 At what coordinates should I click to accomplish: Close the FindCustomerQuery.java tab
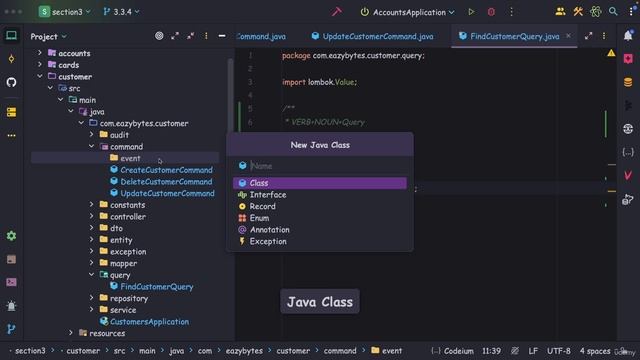tap(568, 36)
